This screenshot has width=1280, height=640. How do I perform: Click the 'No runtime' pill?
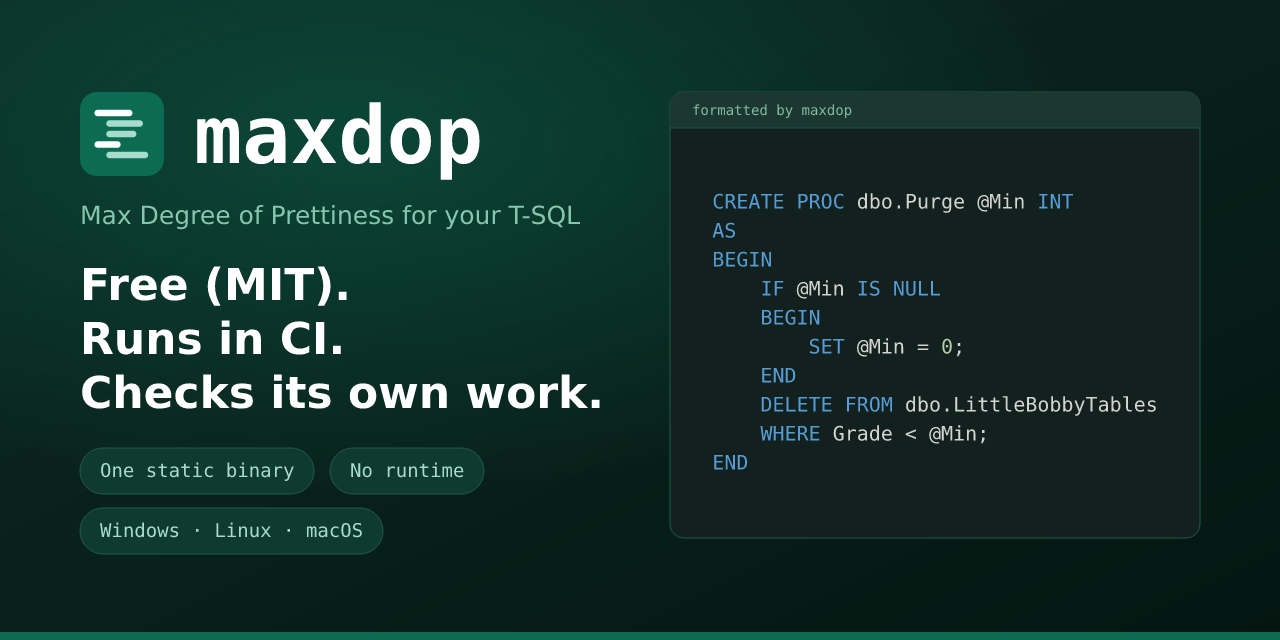tap(407, 471)
